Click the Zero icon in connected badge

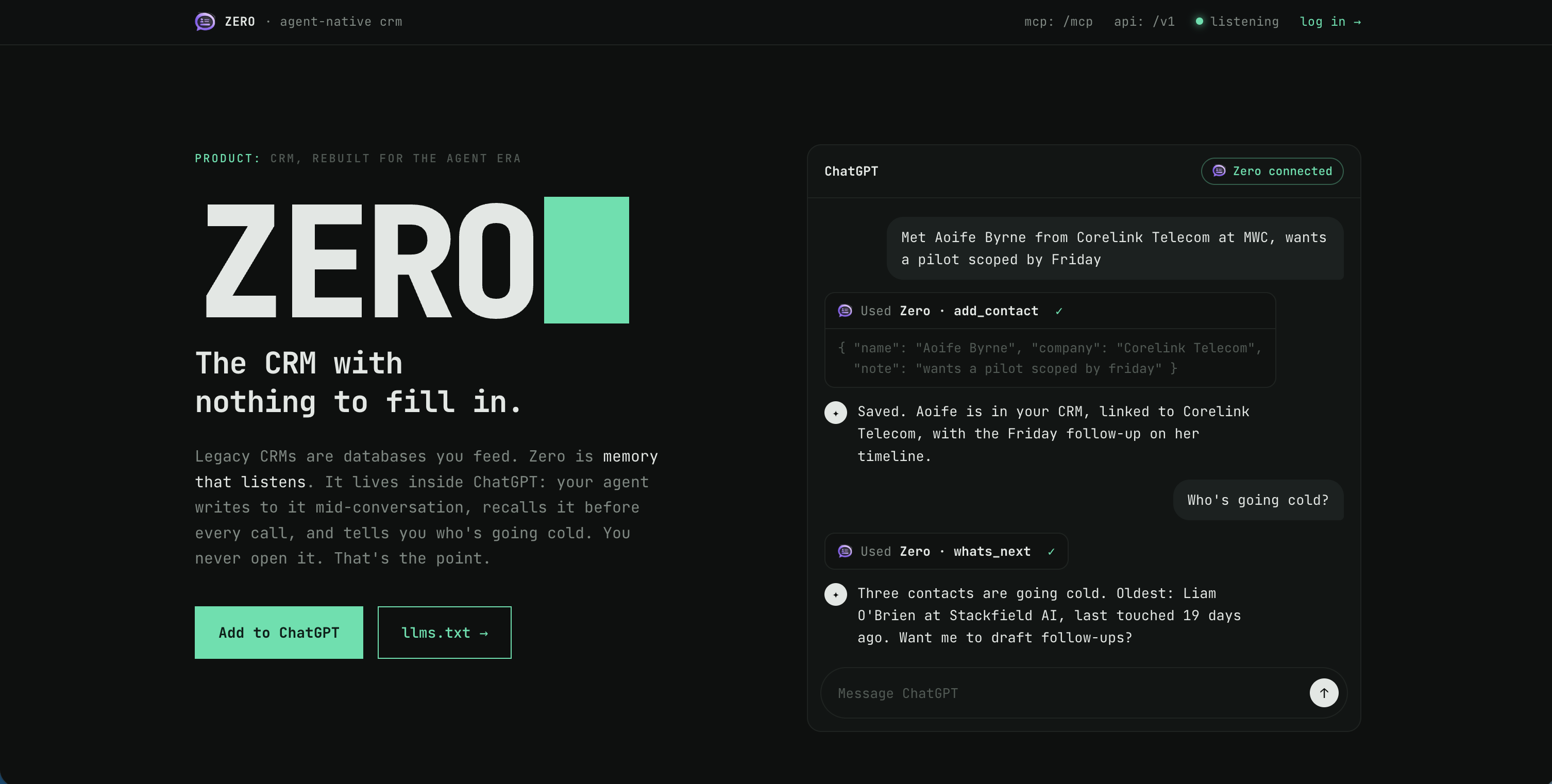[x=1219, y=171]
